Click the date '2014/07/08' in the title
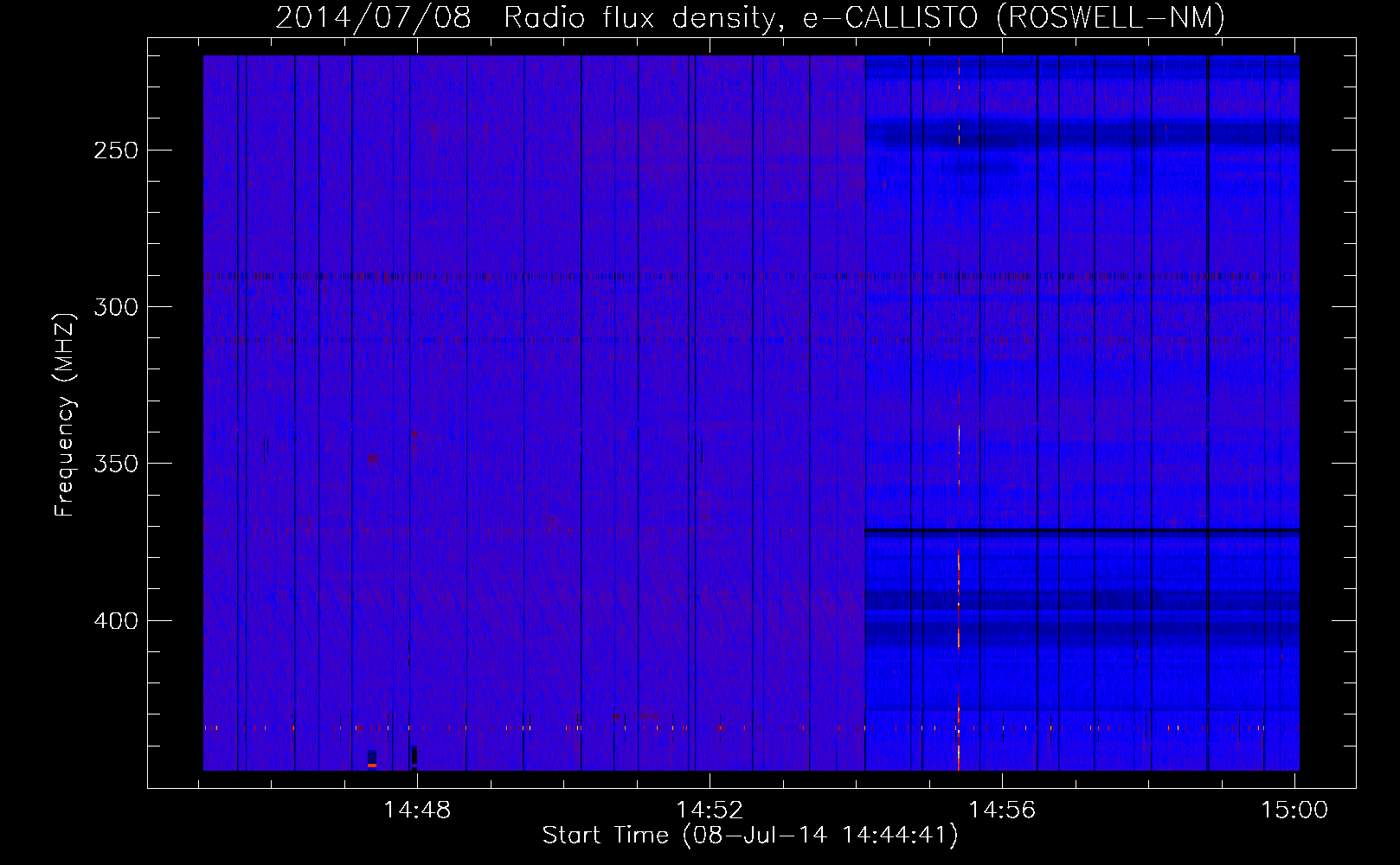Image resolution: width=1400 pixels, height=865 pixels. 373,17
